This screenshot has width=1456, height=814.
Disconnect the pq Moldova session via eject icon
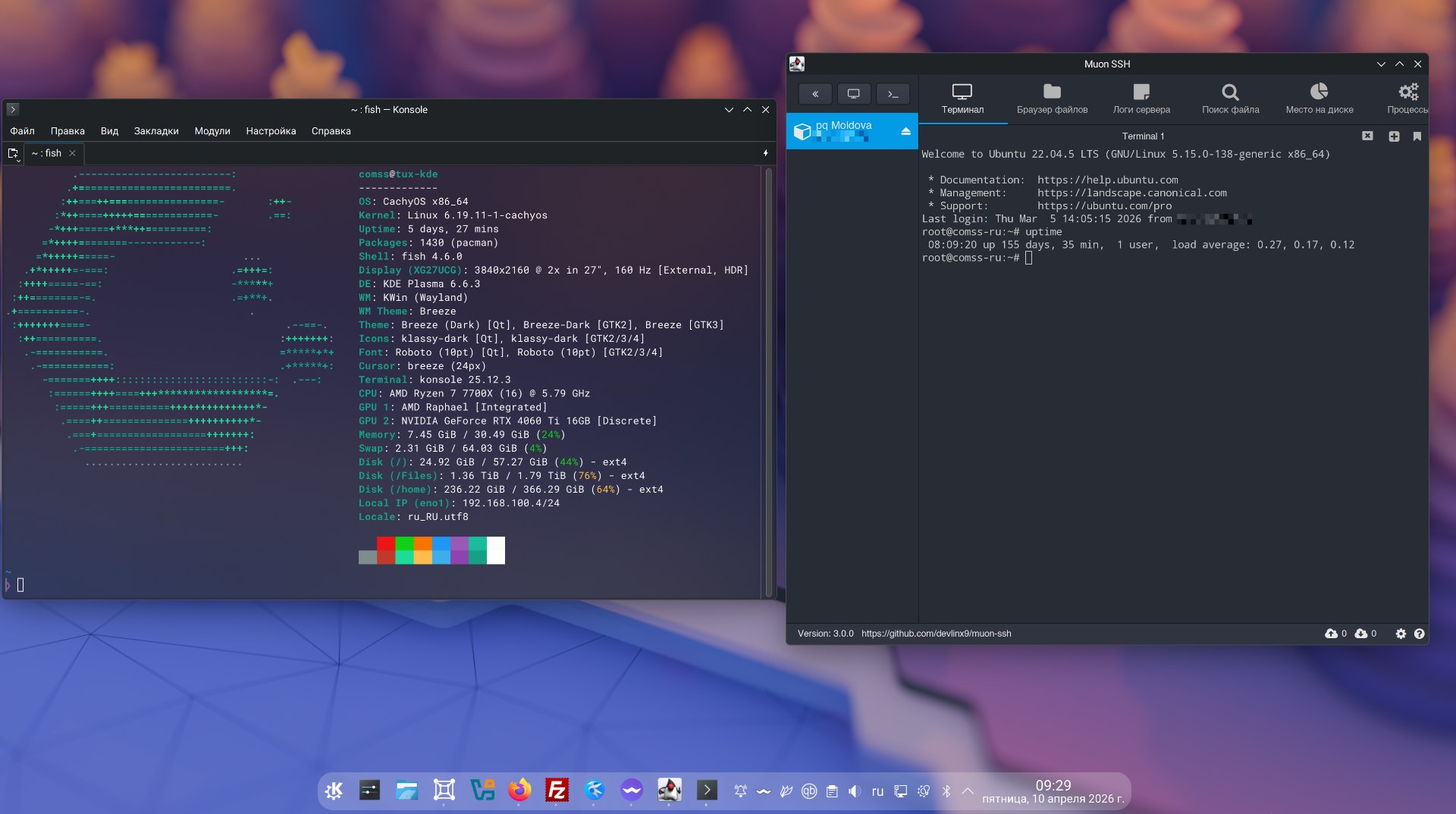(x=905, y=131)
